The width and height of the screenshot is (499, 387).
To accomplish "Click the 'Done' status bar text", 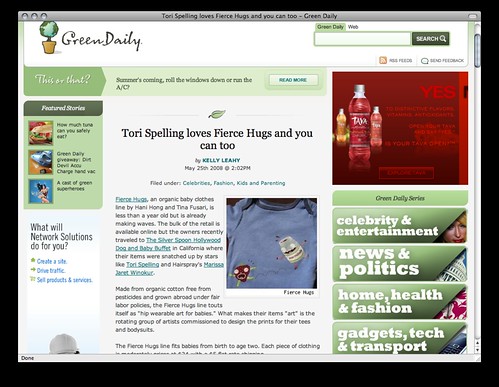I will [27, 358].
